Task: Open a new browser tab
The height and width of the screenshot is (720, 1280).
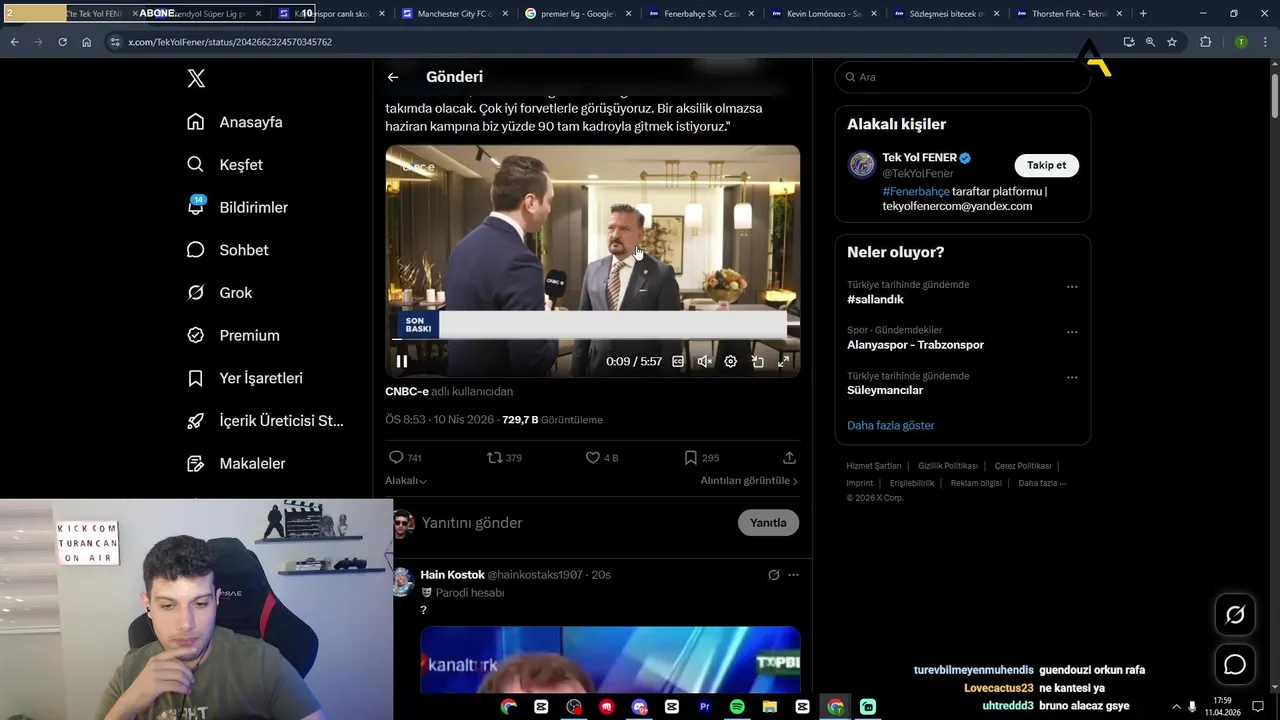Action: pyautogui.click(x=1143, y=14)
